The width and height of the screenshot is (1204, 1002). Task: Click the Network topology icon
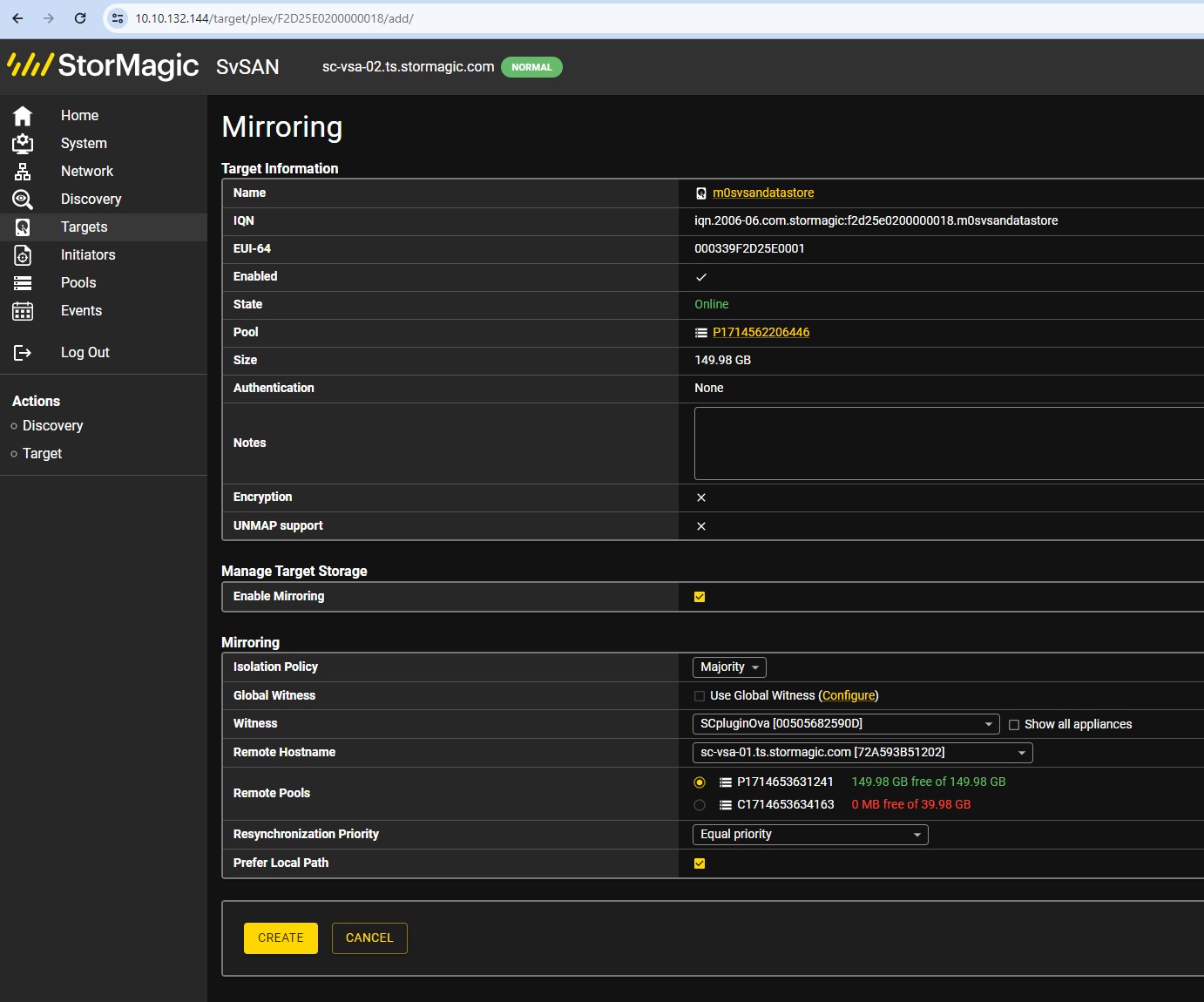[x=23, y=172]
